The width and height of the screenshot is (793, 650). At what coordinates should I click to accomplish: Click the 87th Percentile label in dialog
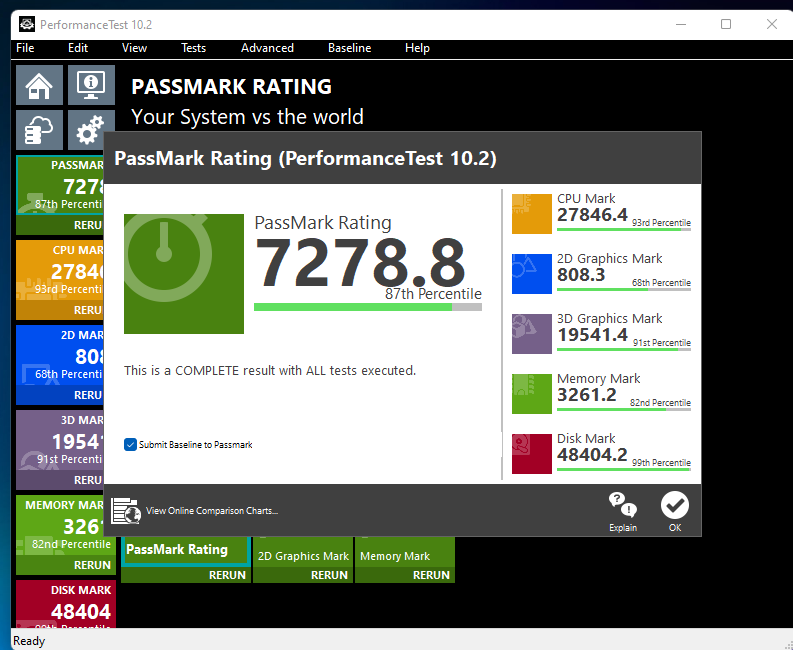point(433,294)
